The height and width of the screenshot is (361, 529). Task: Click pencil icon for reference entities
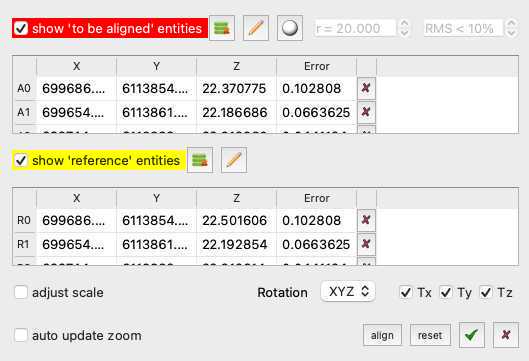pos(234,160)
